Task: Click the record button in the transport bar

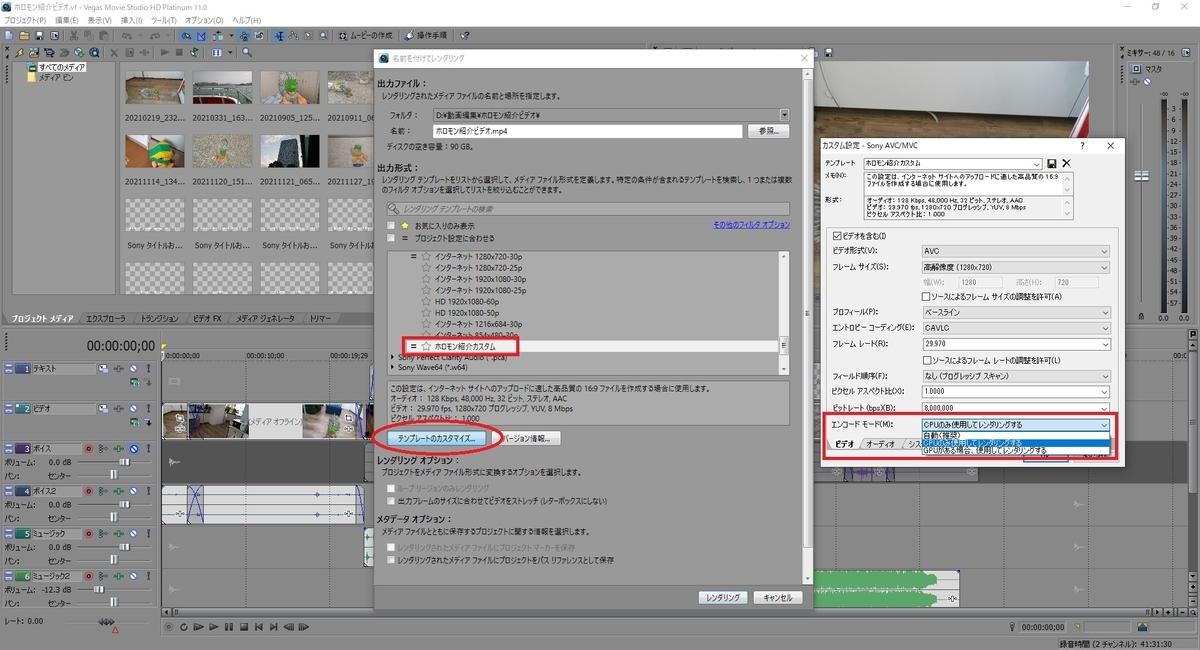Action: point(168,627)
